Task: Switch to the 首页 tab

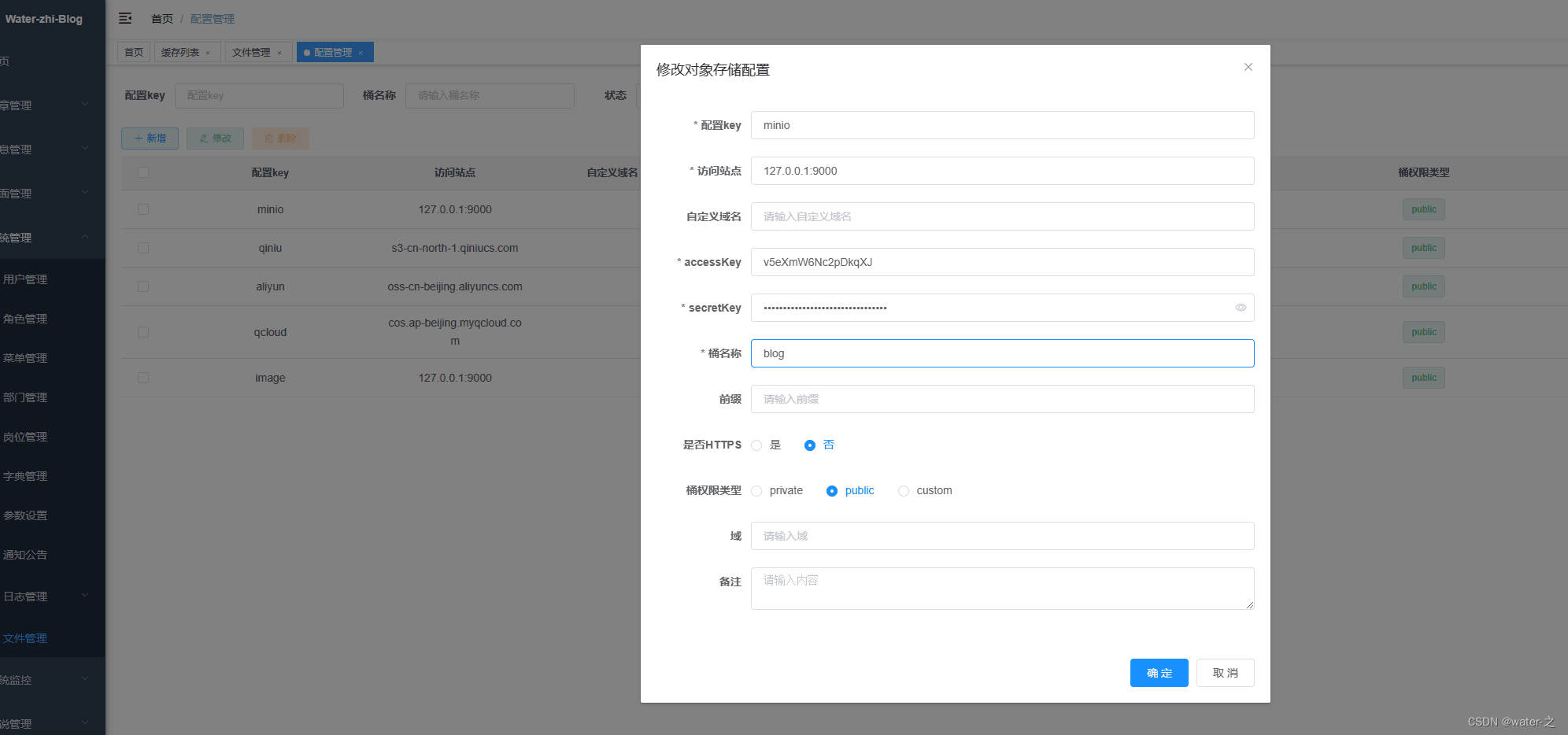Action: [134, 53]
